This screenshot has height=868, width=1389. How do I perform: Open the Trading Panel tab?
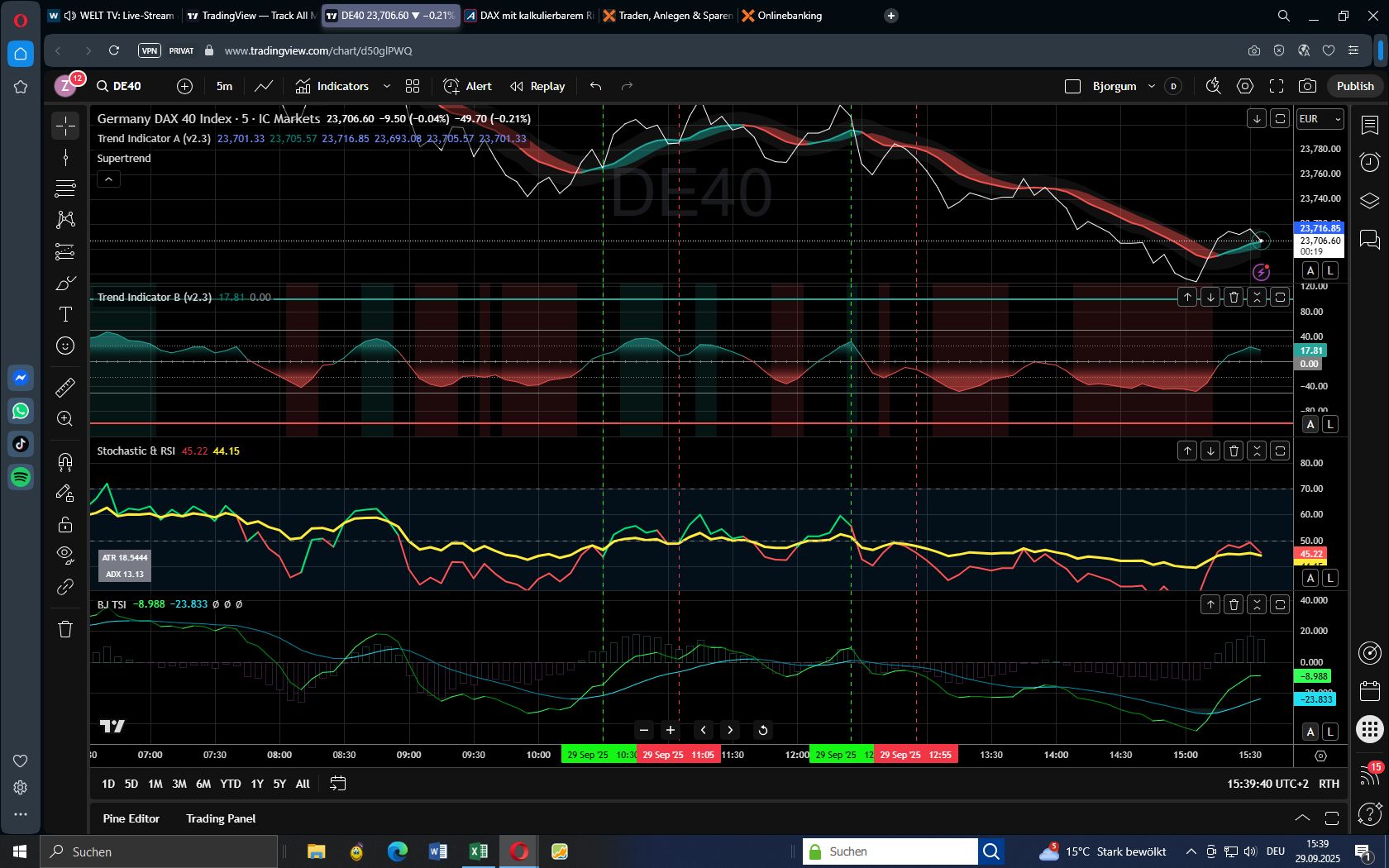coord(220,818)
